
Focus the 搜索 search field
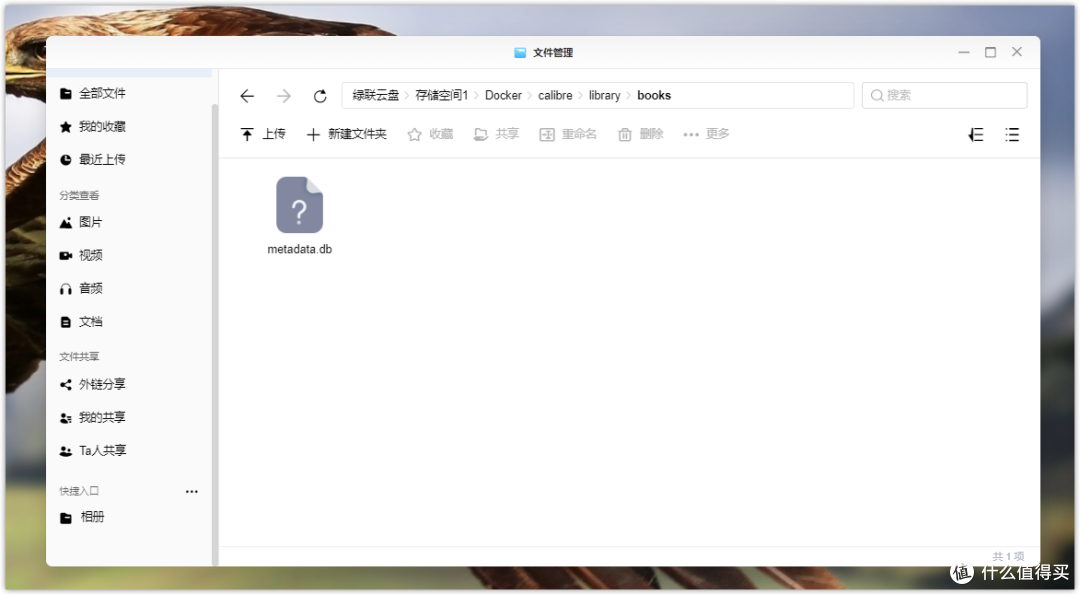click(944, 96)
